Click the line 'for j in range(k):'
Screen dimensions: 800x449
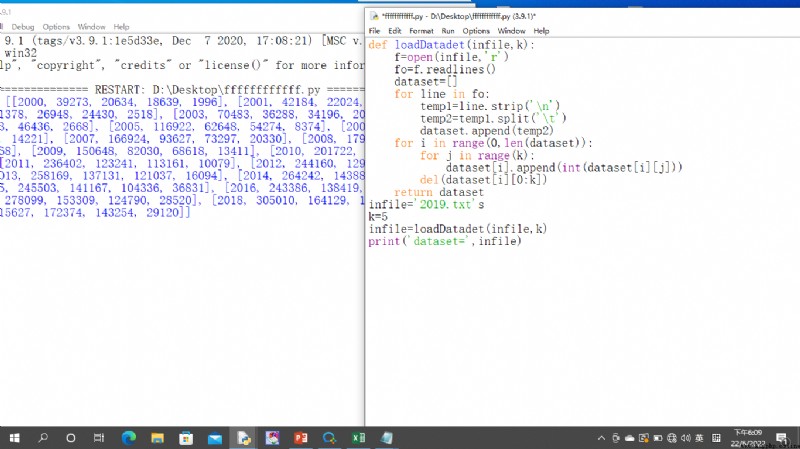(477, 155)
